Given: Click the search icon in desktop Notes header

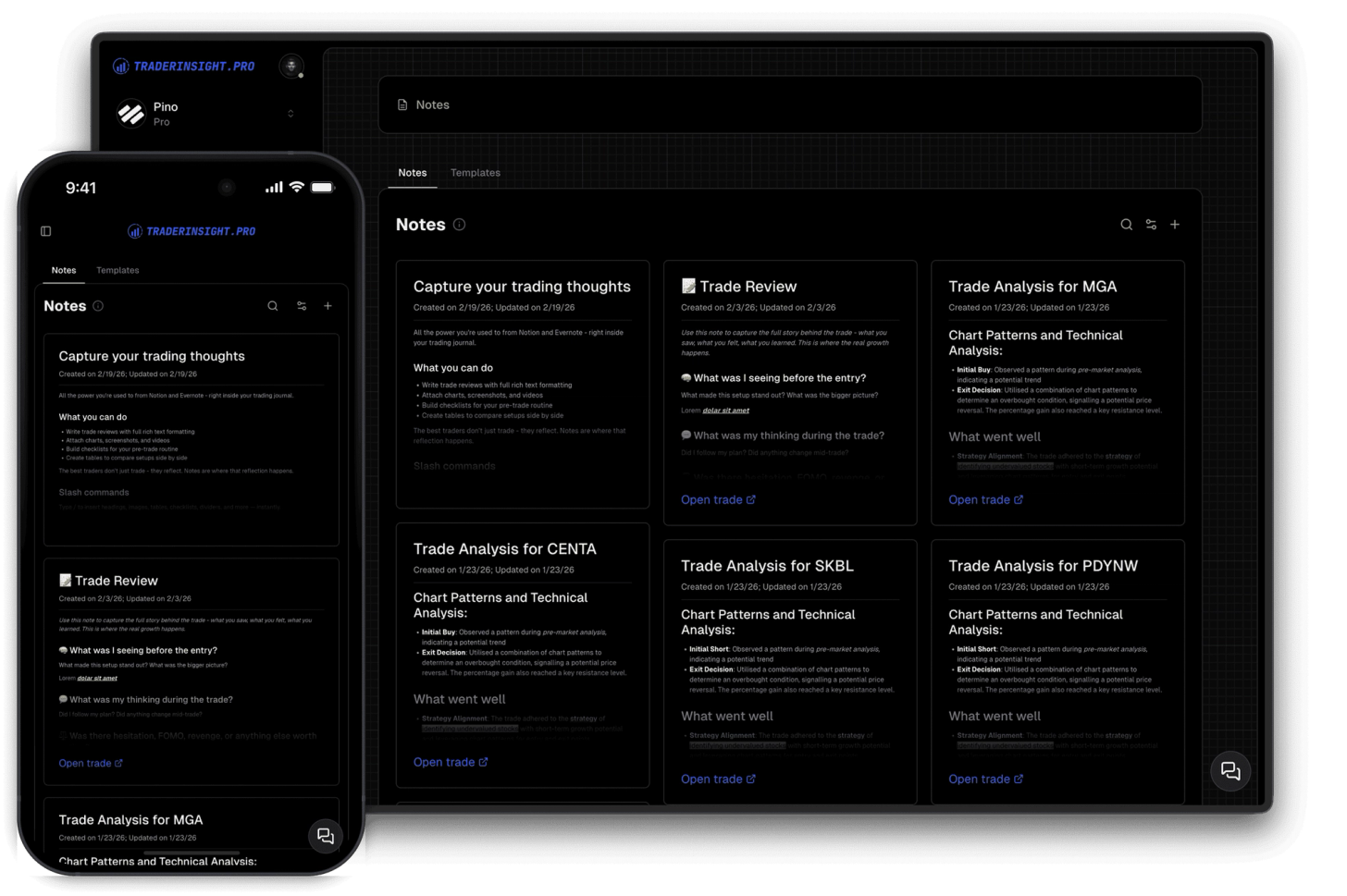Looking at the screenshot, I should click(1126, 225).
